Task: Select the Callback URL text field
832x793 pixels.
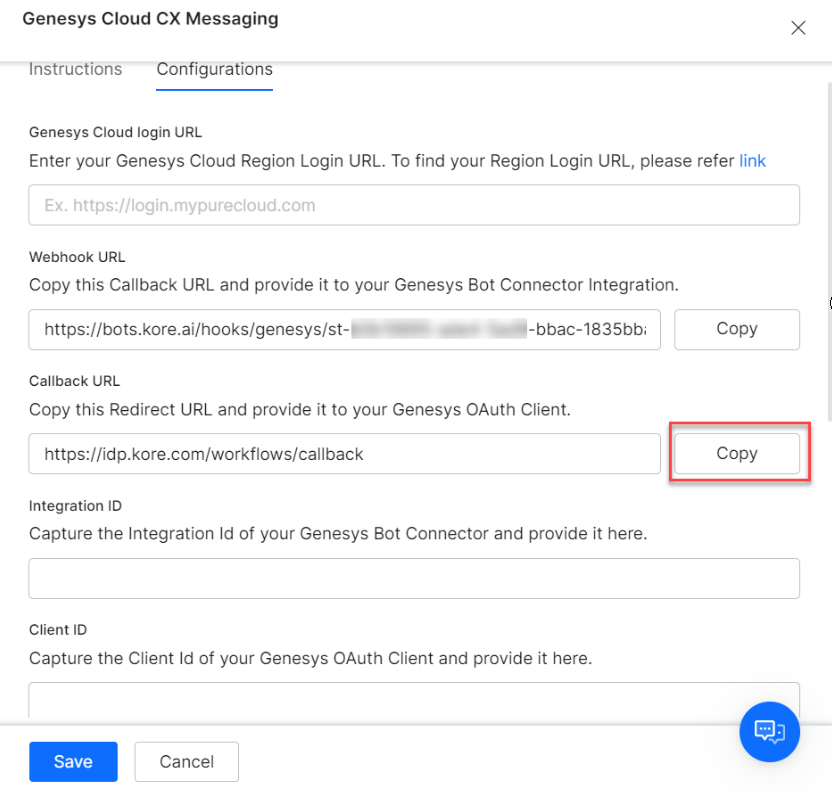Action: pos(344,453)
